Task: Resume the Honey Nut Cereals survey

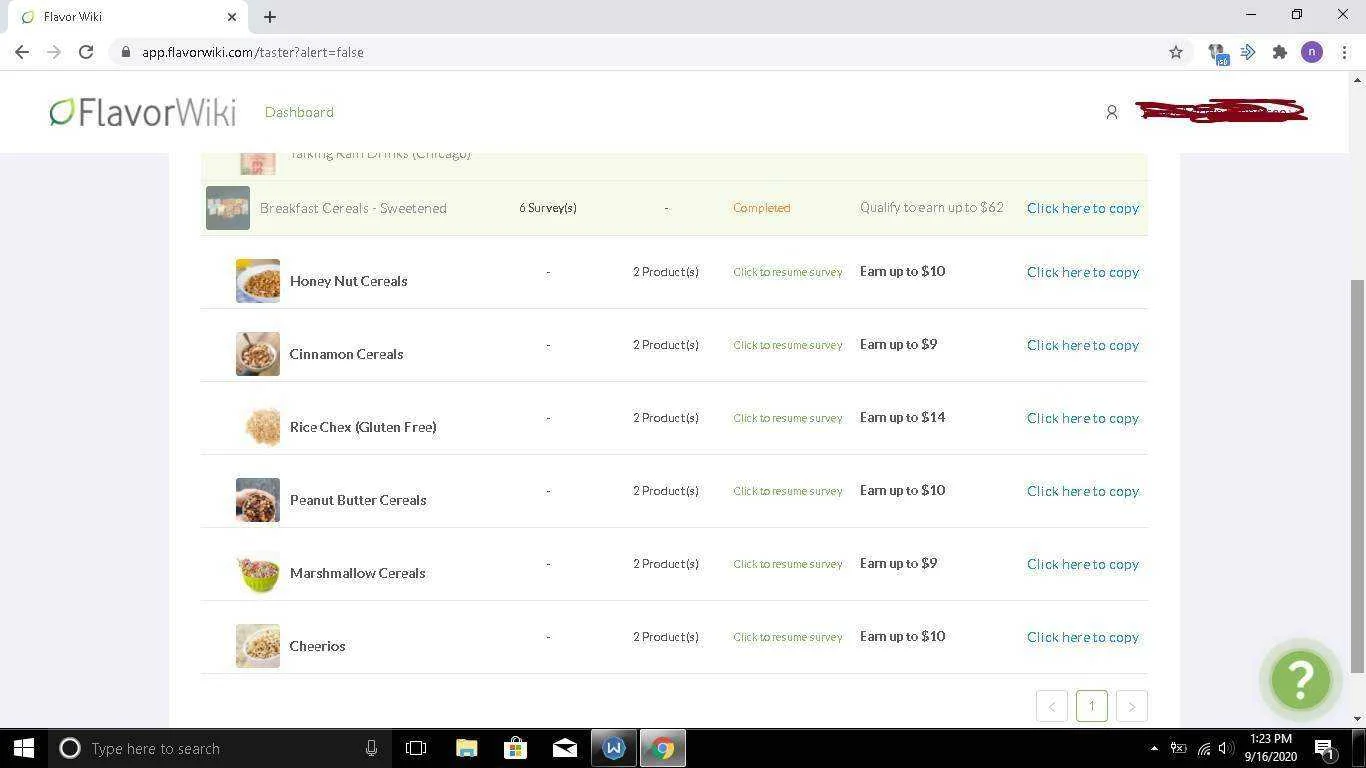Action: (x=788, y=272)
